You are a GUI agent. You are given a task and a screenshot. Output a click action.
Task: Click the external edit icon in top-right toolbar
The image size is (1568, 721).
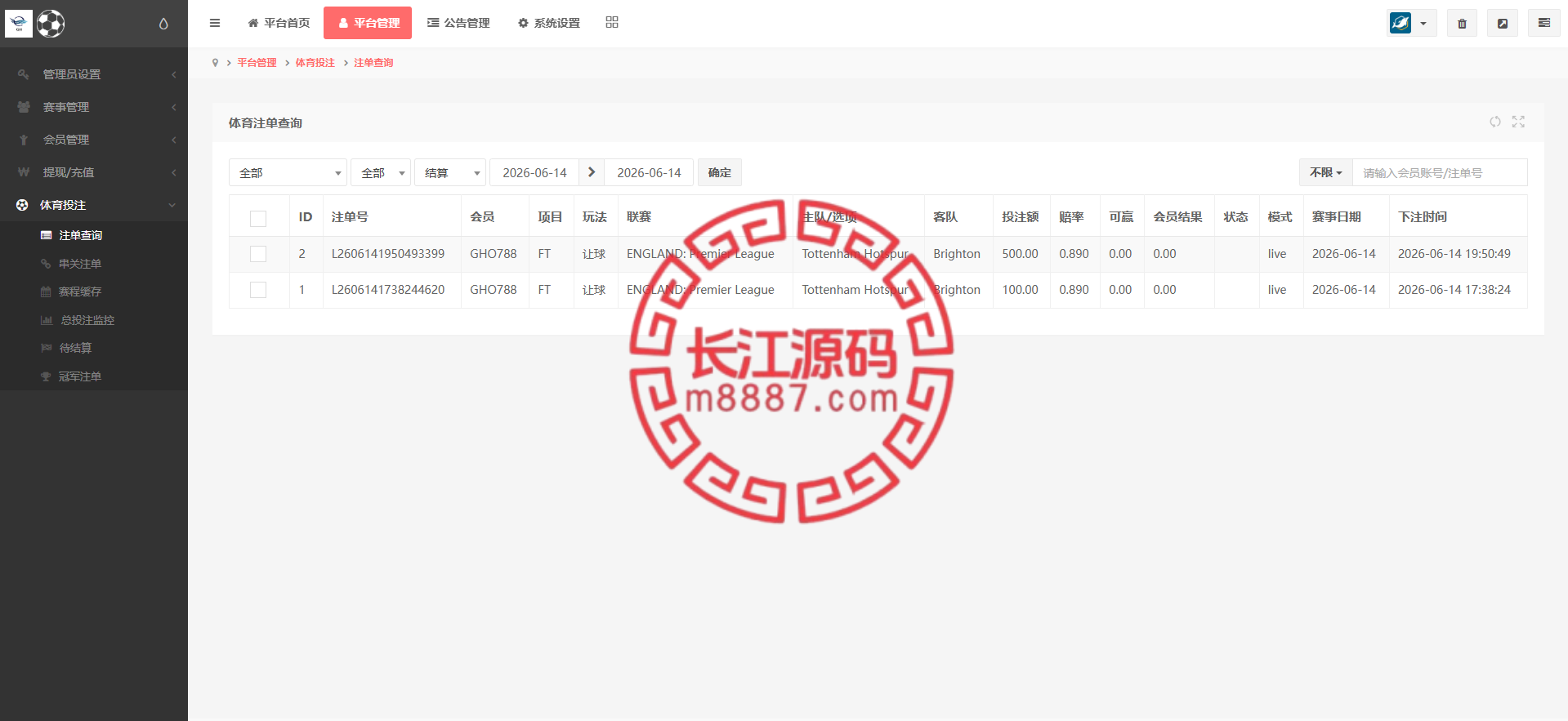click(x=1502, y=23)
